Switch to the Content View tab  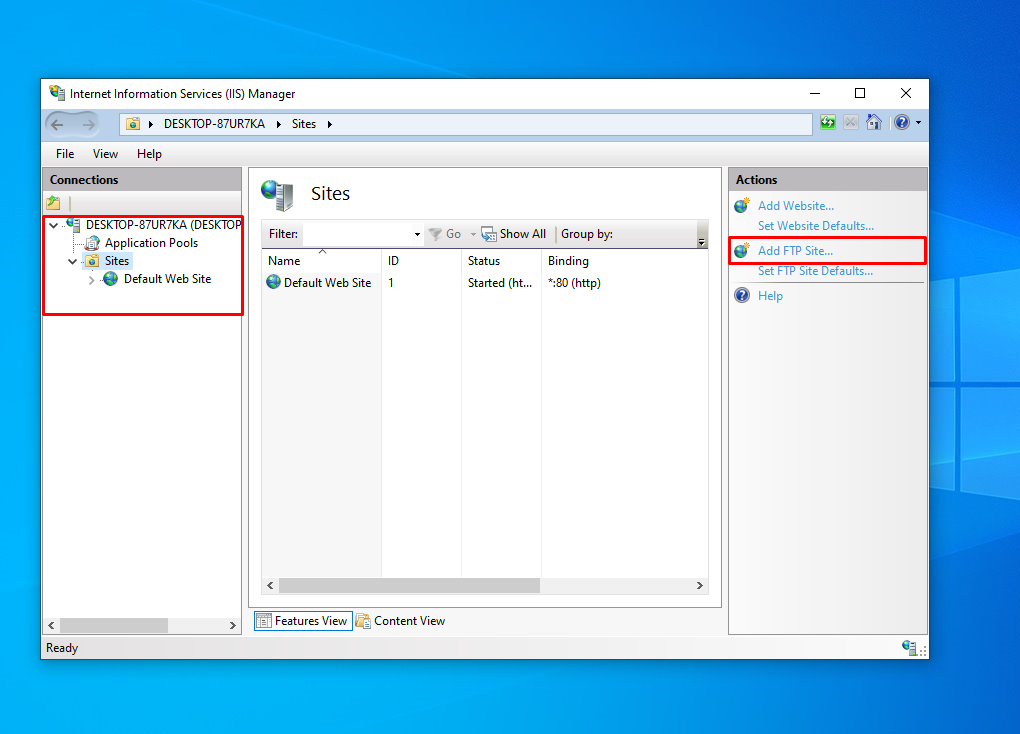[401, 621]
